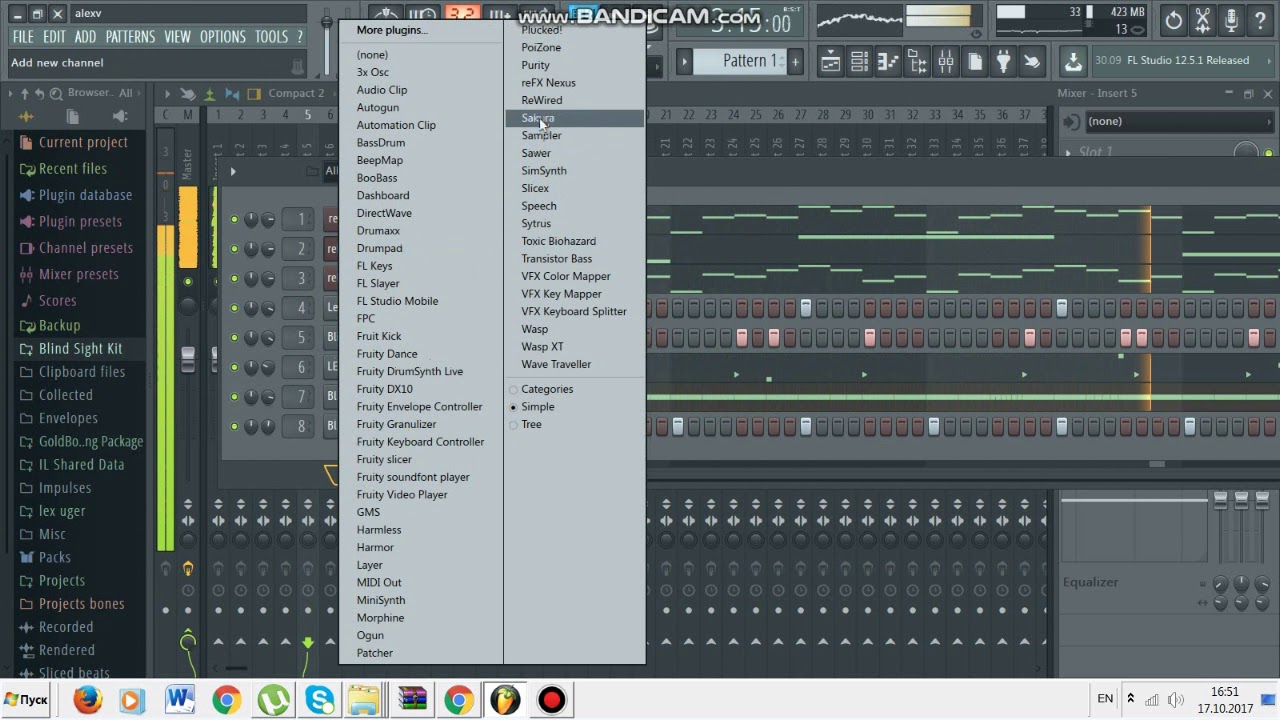Viewport: 1280px width, 720px height.
Task: Adjust the master volume slider
Action: [x=326, y=40]
